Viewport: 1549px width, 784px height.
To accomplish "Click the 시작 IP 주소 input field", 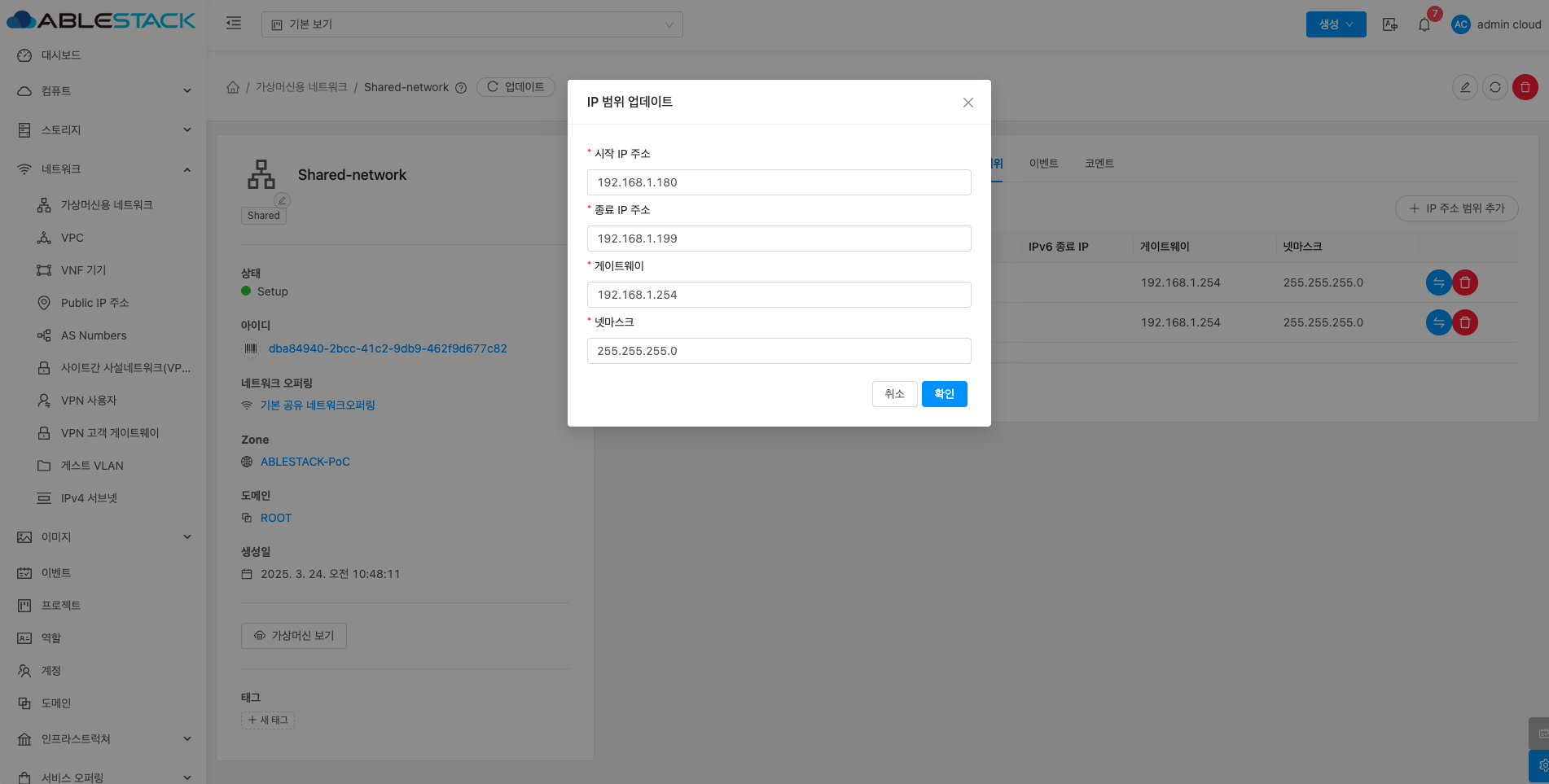I will point(779,182).
